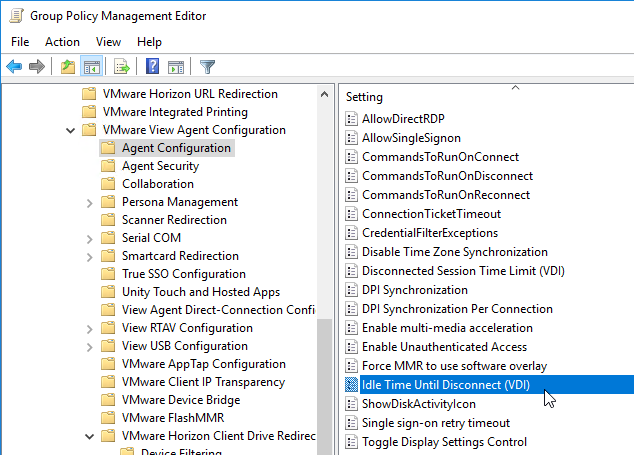
Task: Click the VMware Horizon URL Redirection folder icon
Action: coord(89,94)
